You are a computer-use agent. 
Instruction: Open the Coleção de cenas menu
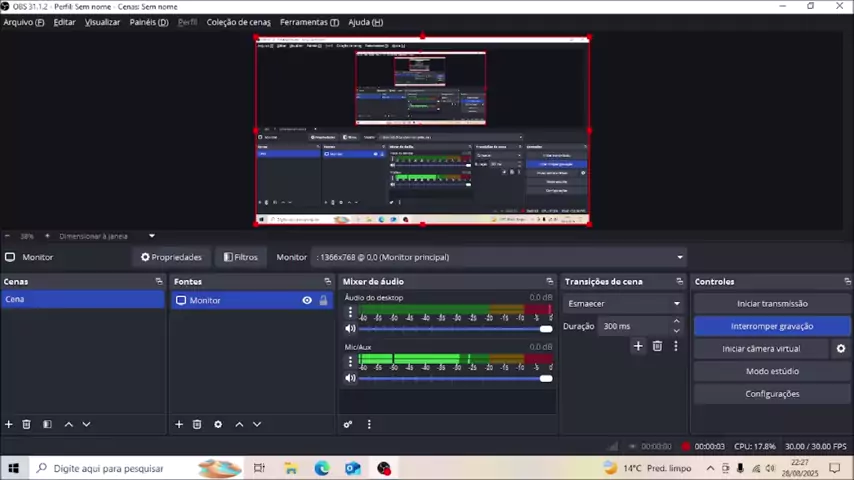tap(238, 22)
